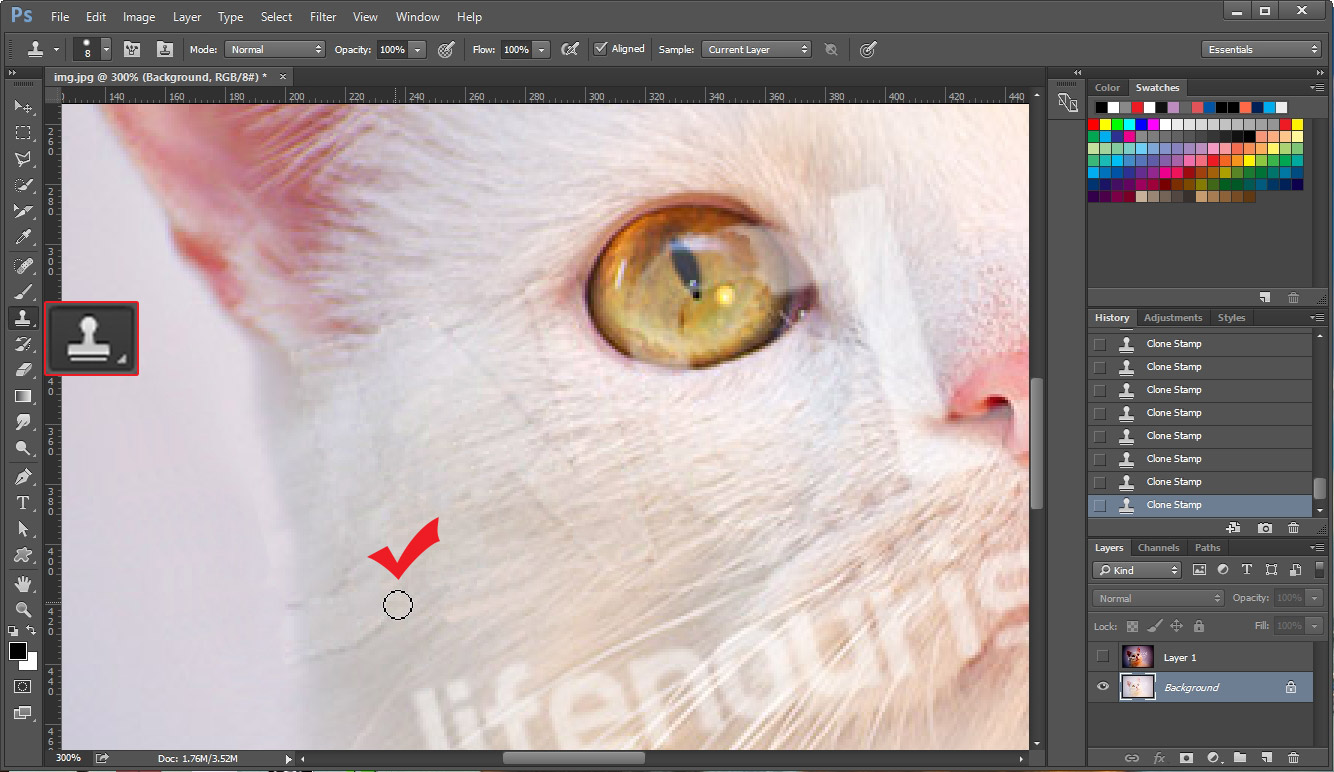Screen dimensions: 1334x772
Task: Click the foreground color swatch in toolbar
Action: 18,651
